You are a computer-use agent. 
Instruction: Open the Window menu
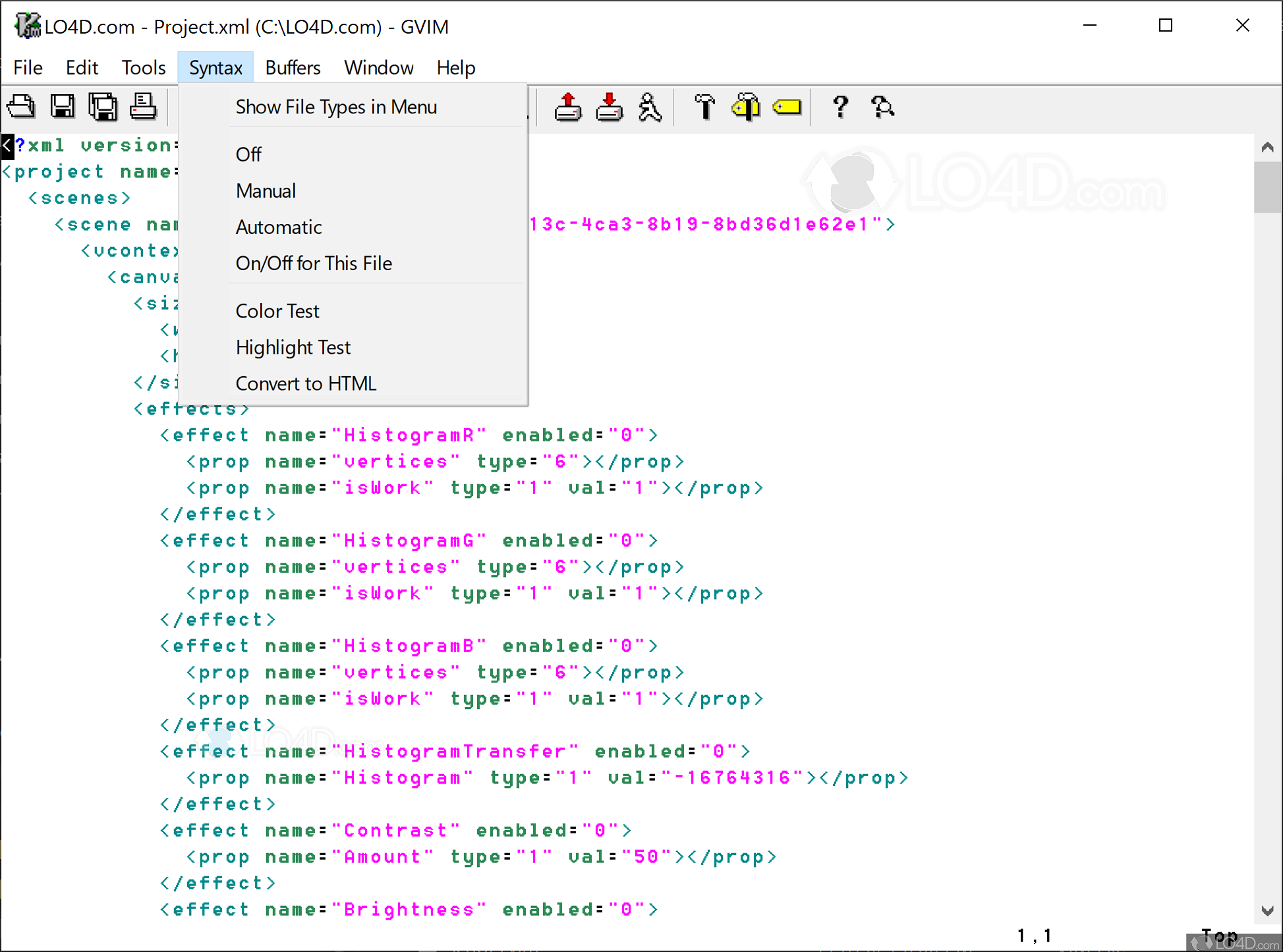click(x=378, y=67)
